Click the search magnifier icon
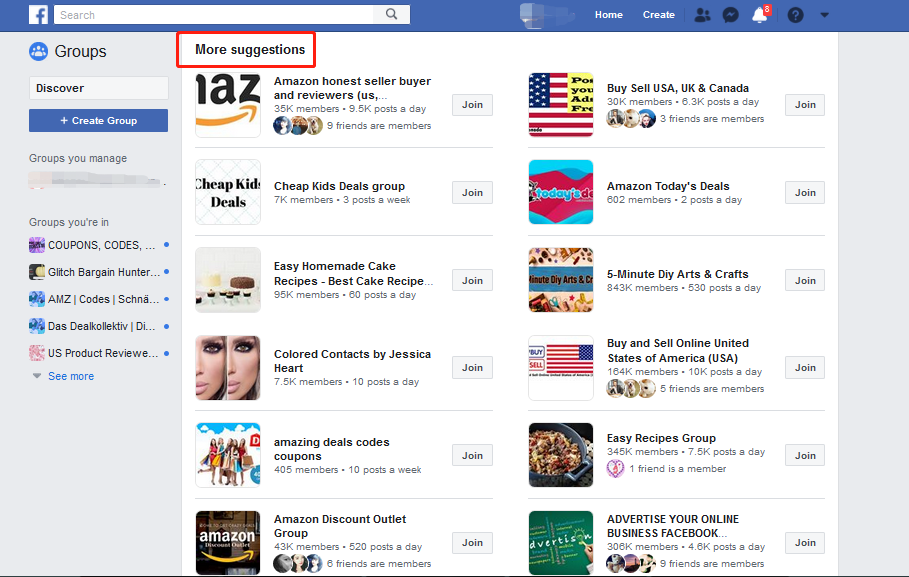This screenshot has height=577, width=909. (x=392, y=14)
